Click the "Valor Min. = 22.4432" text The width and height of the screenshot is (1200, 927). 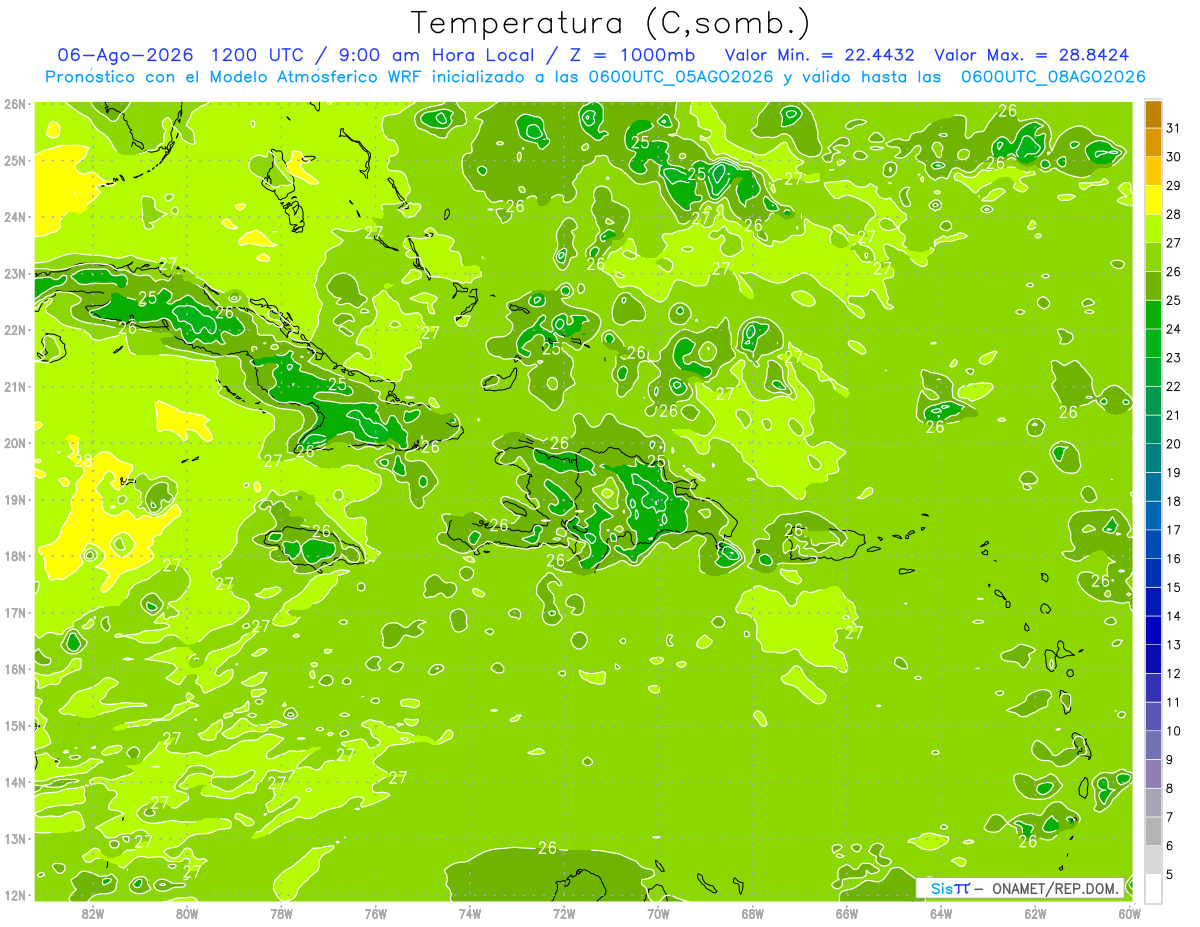coord(821,55)
